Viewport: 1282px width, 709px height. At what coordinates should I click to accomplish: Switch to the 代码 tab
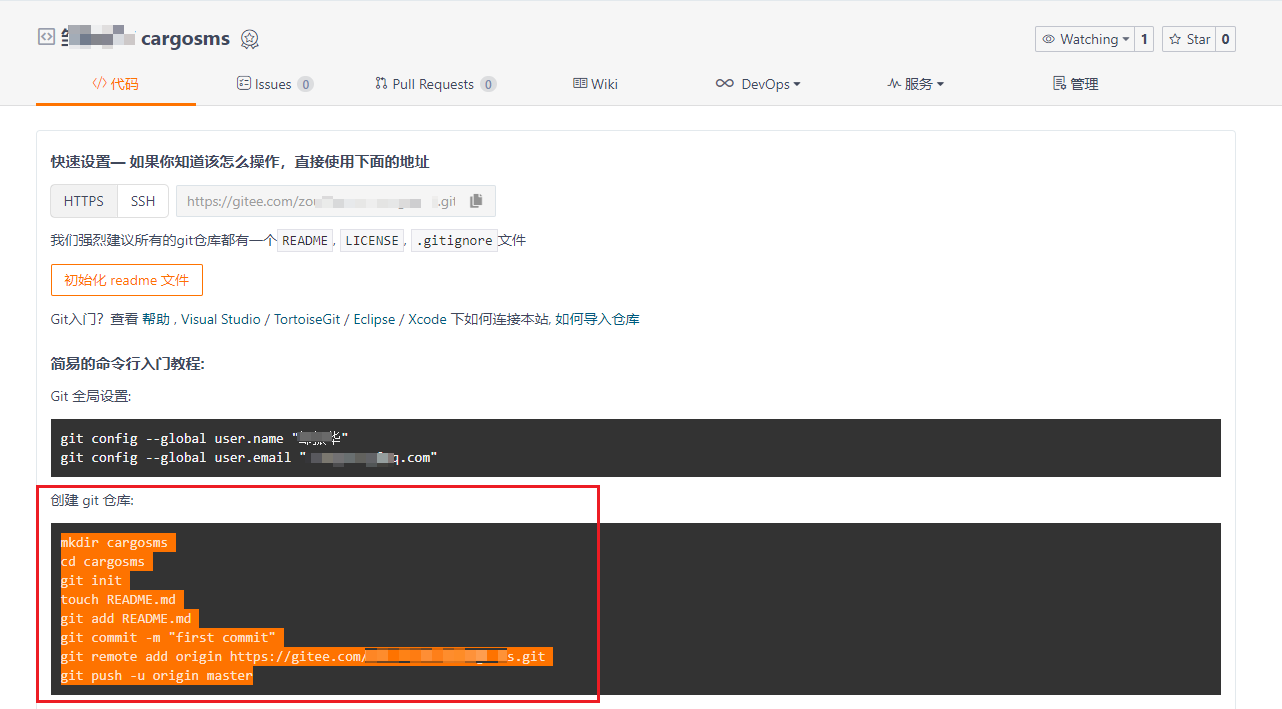click(x=116, y=84)
